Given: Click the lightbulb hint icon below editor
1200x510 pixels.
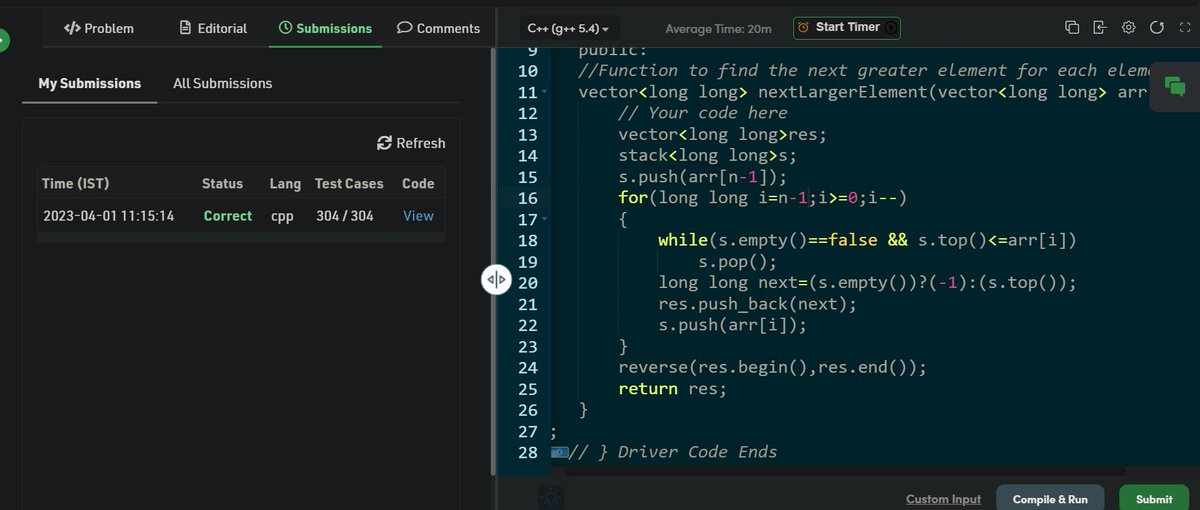Looking at the screenshot, I should [551, 497].
